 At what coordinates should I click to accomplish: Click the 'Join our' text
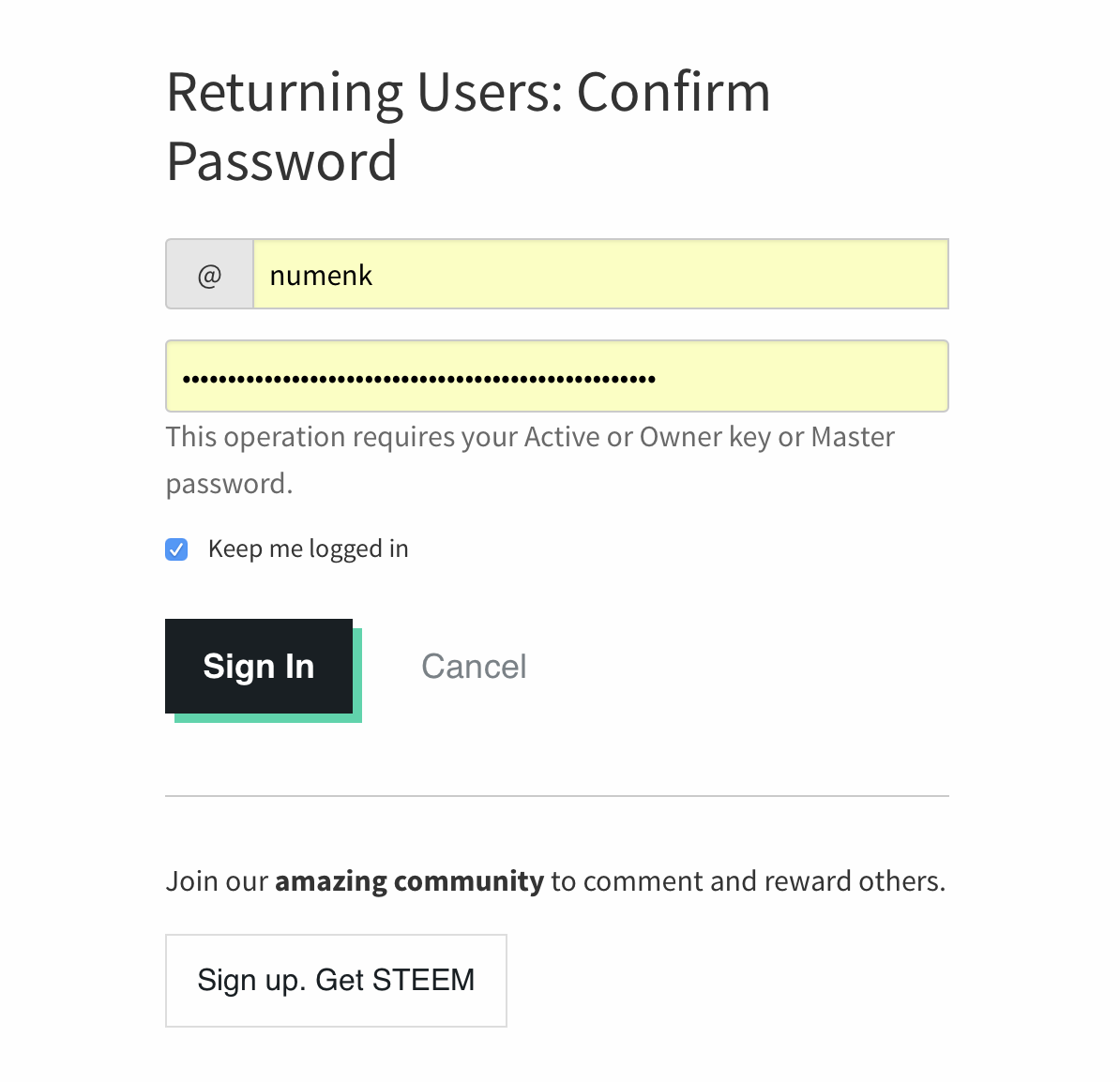(x=217, y=881)
